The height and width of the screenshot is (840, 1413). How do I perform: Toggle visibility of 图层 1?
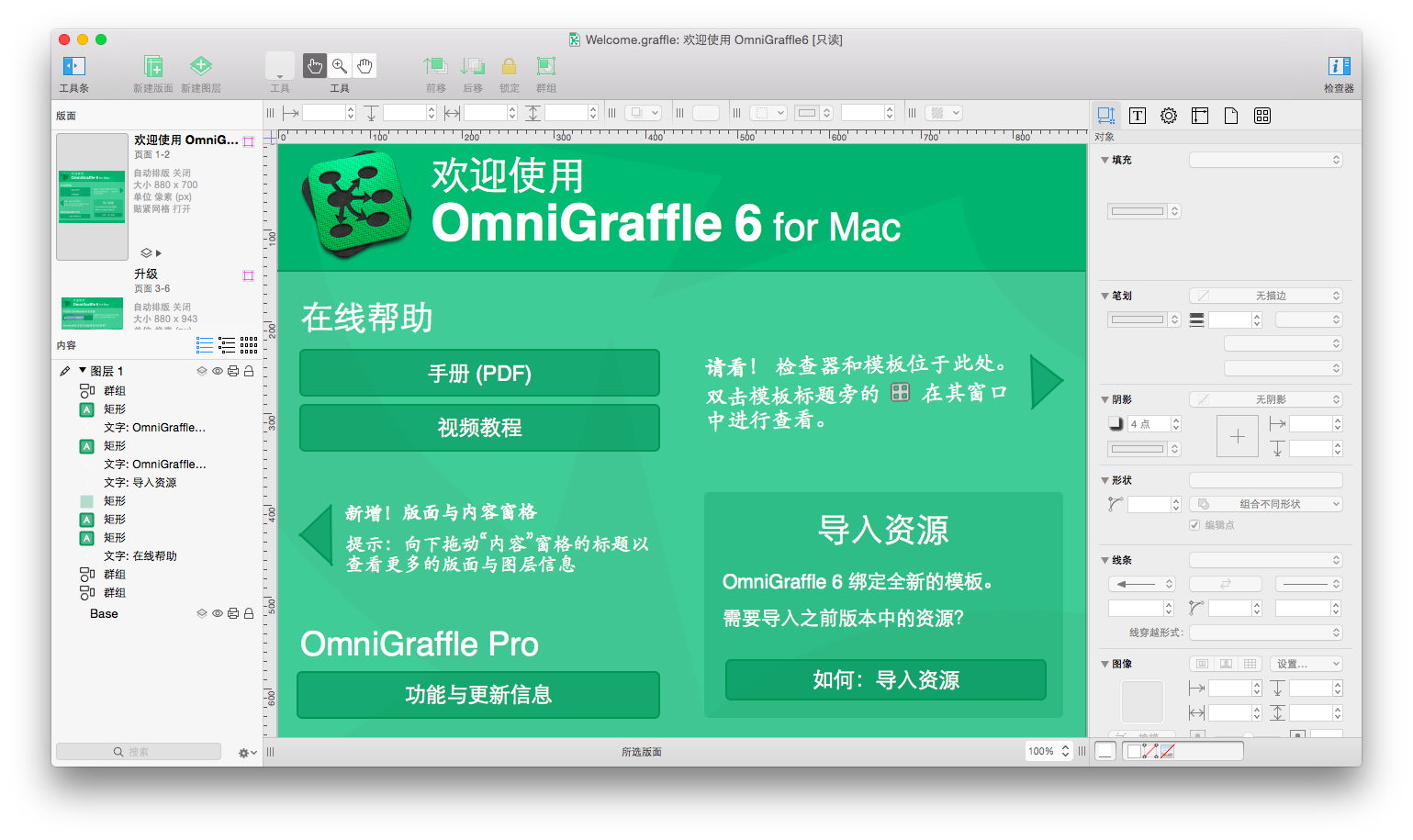[218, 372]
